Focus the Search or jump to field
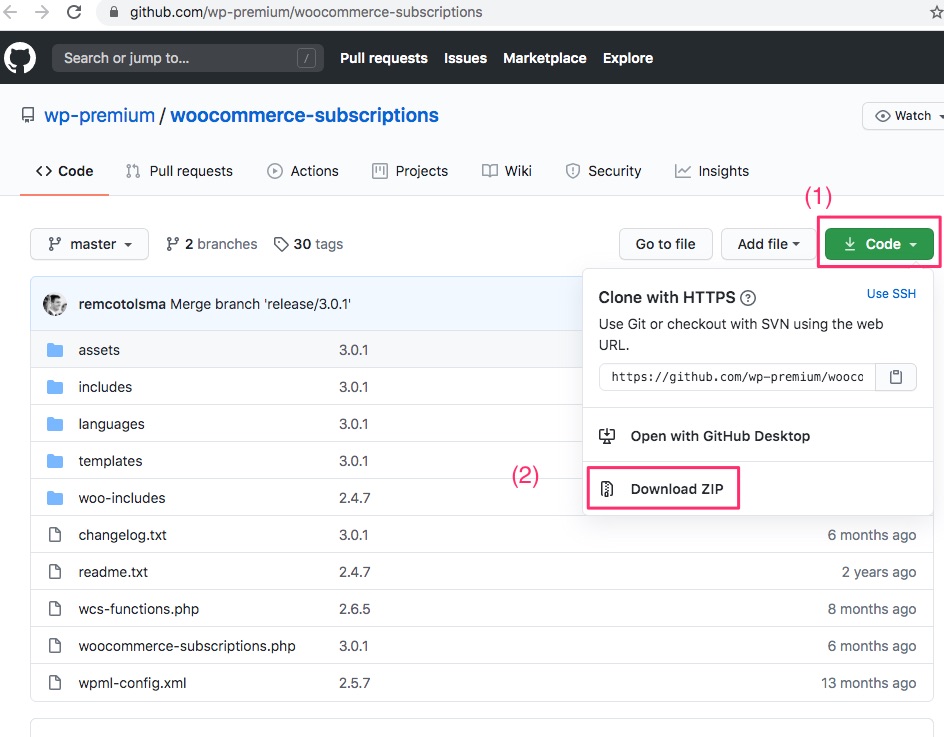944x737 pixels. [188, 58]
